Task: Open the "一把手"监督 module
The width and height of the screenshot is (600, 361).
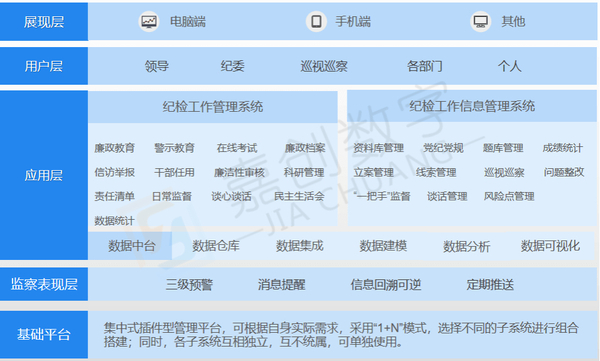Action: click(x=382, y=197)
